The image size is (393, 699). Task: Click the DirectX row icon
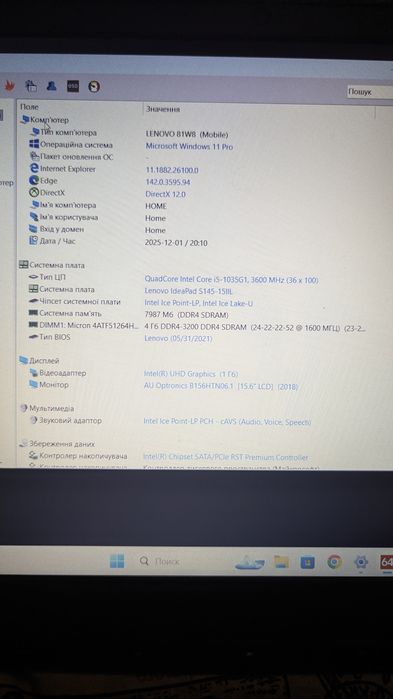34,193
